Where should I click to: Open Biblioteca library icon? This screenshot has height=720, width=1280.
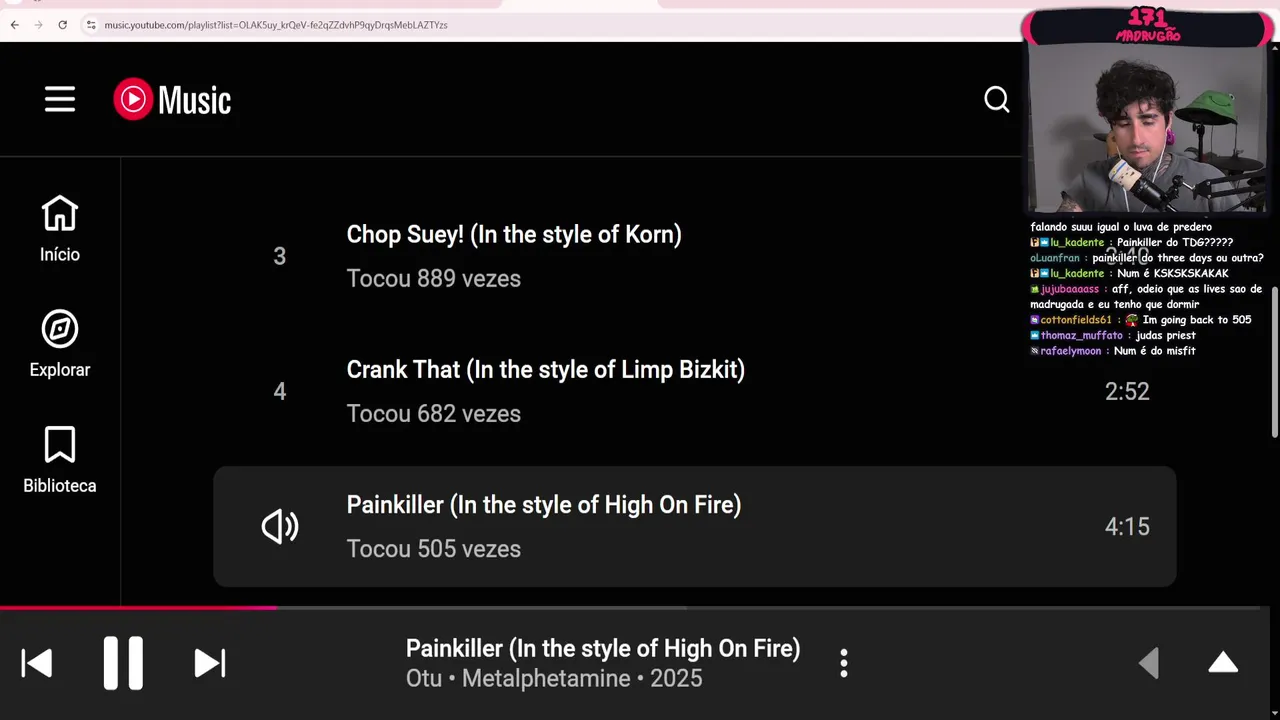60,460
